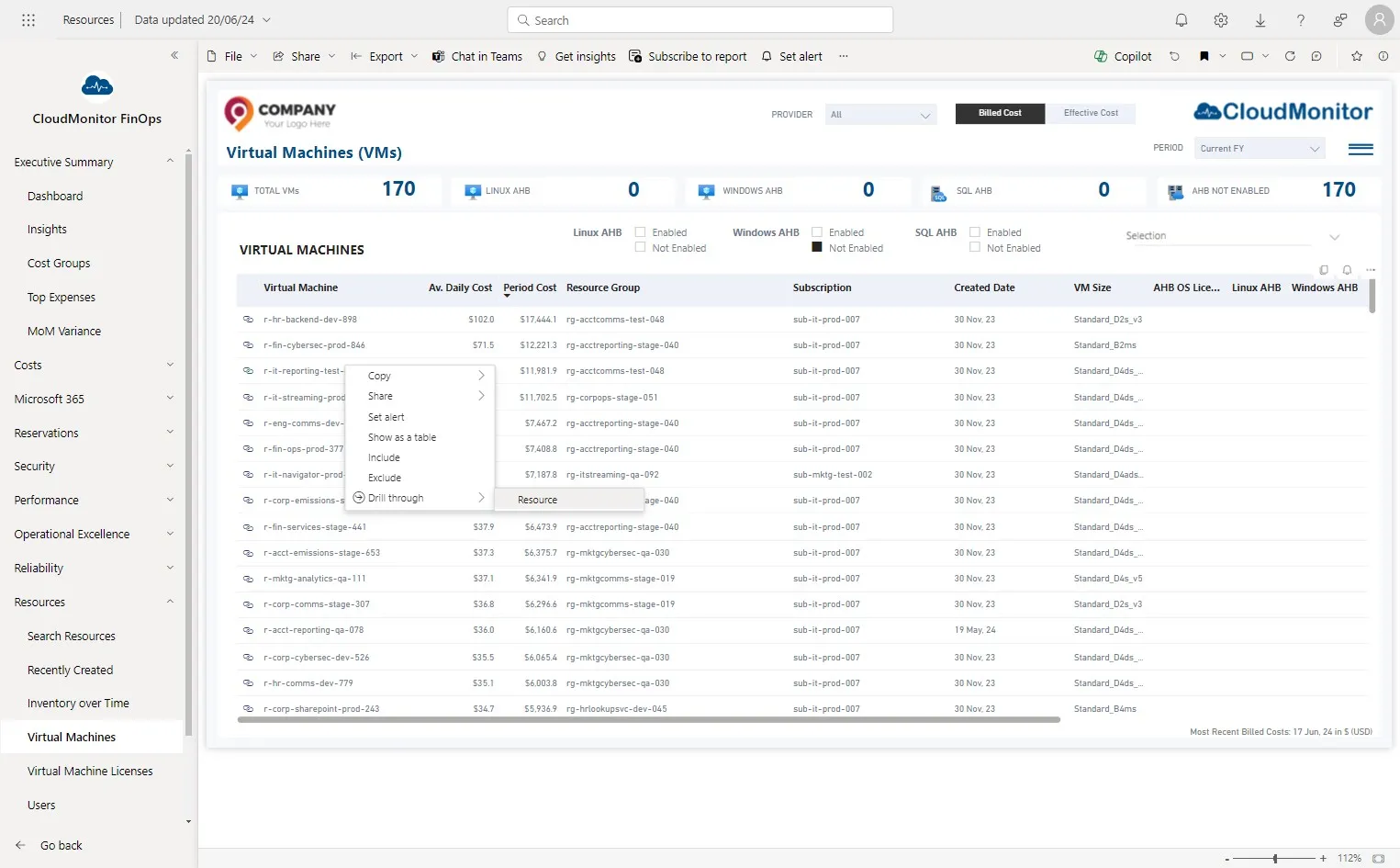Click the toolbar more options ellipsis
This screenshot has height=868, width=1400.
[x=844, y=56]
